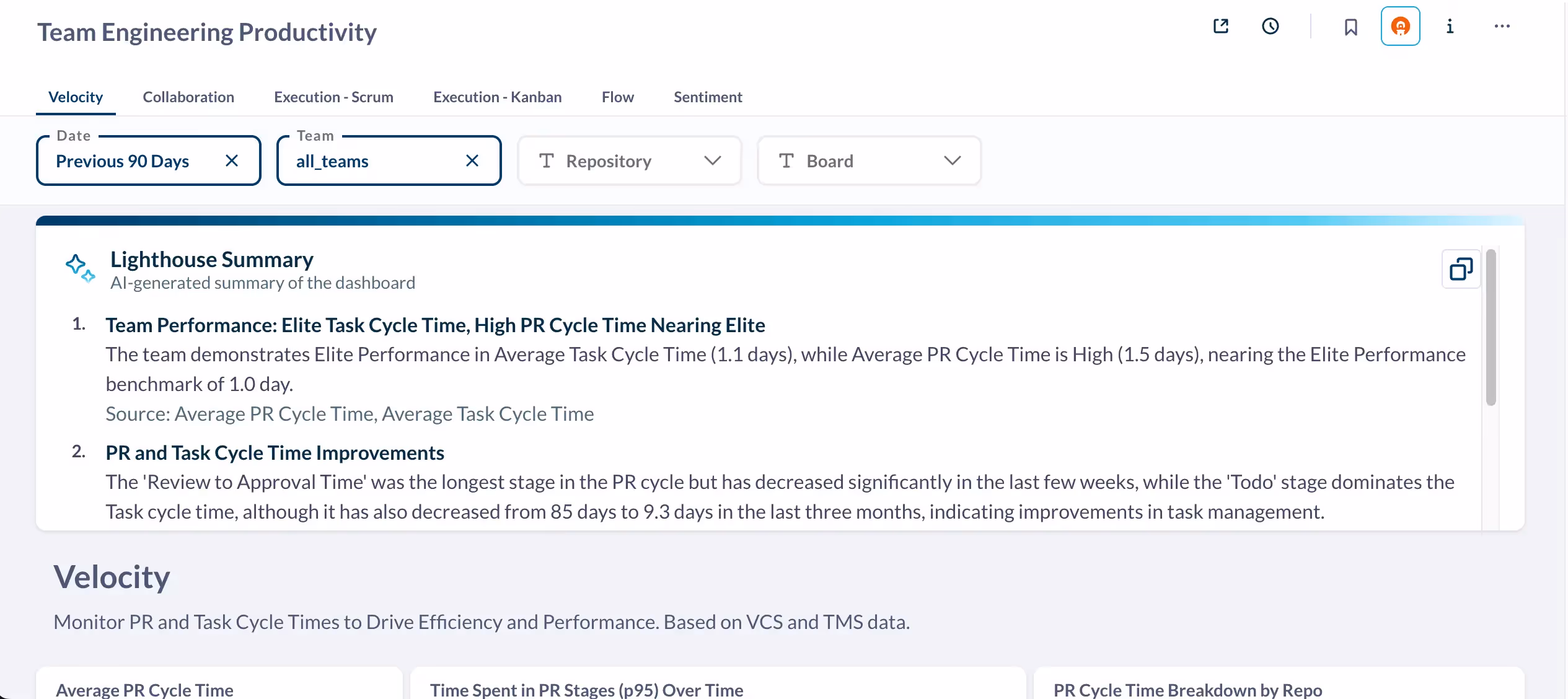1568x699 pixels.
Task: Expand the Date filter showing Previous 90 Days
Action: tap(122, 160)
